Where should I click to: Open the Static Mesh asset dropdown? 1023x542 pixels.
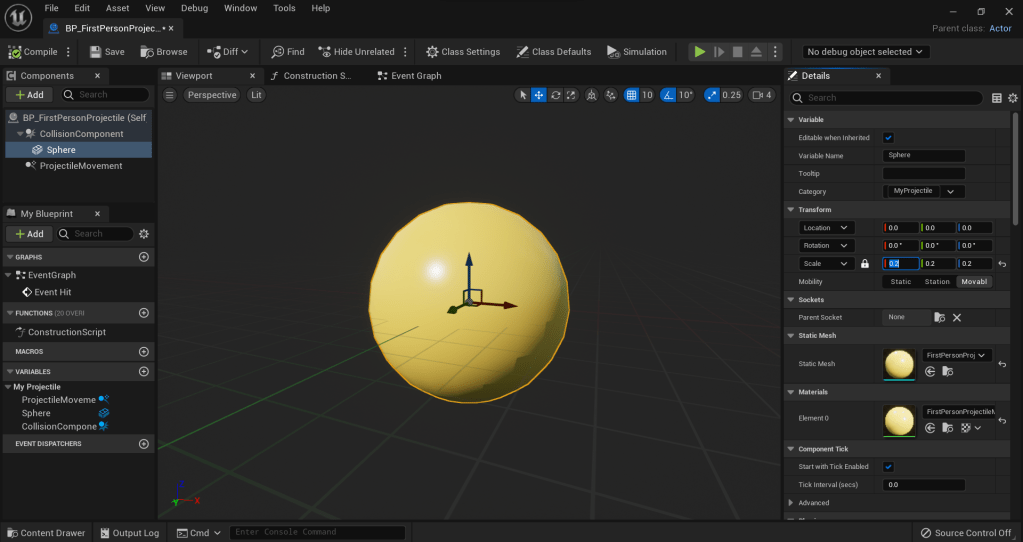click(955, 355)
